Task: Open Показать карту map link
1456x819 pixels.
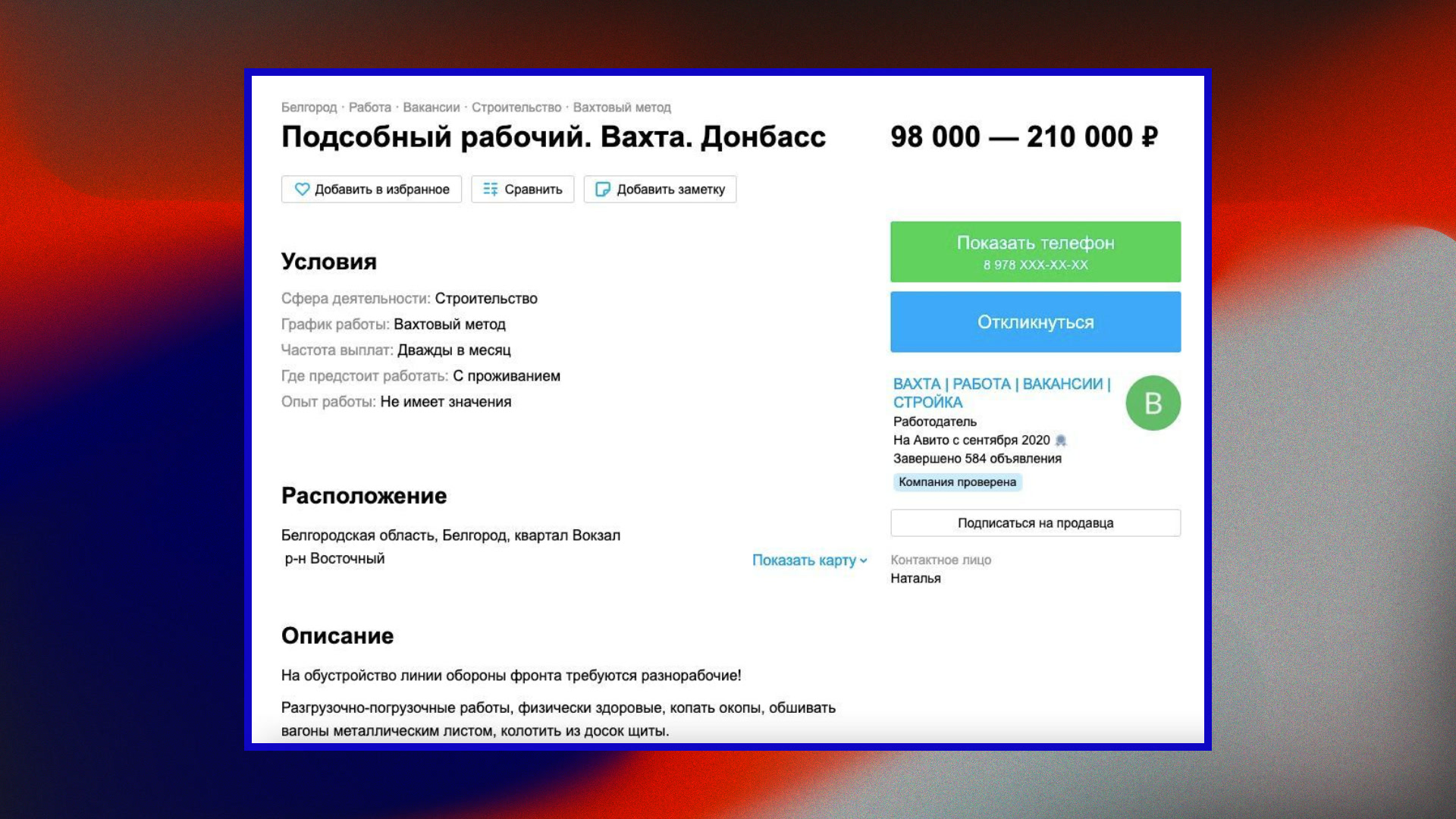Action: [804, 560]
